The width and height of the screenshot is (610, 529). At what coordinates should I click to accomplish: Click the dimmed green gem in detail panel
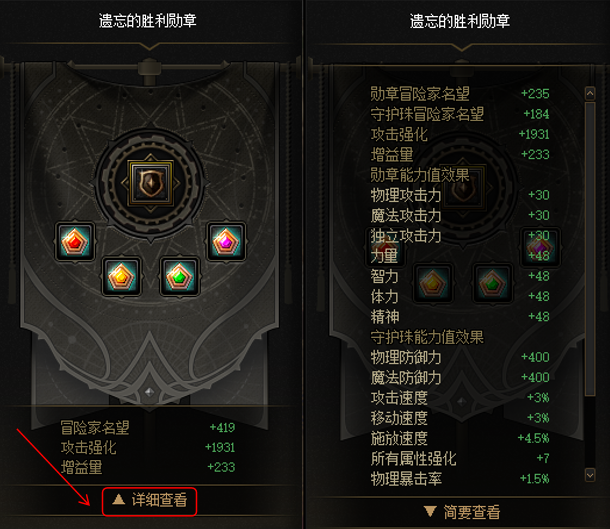point(492,283)
